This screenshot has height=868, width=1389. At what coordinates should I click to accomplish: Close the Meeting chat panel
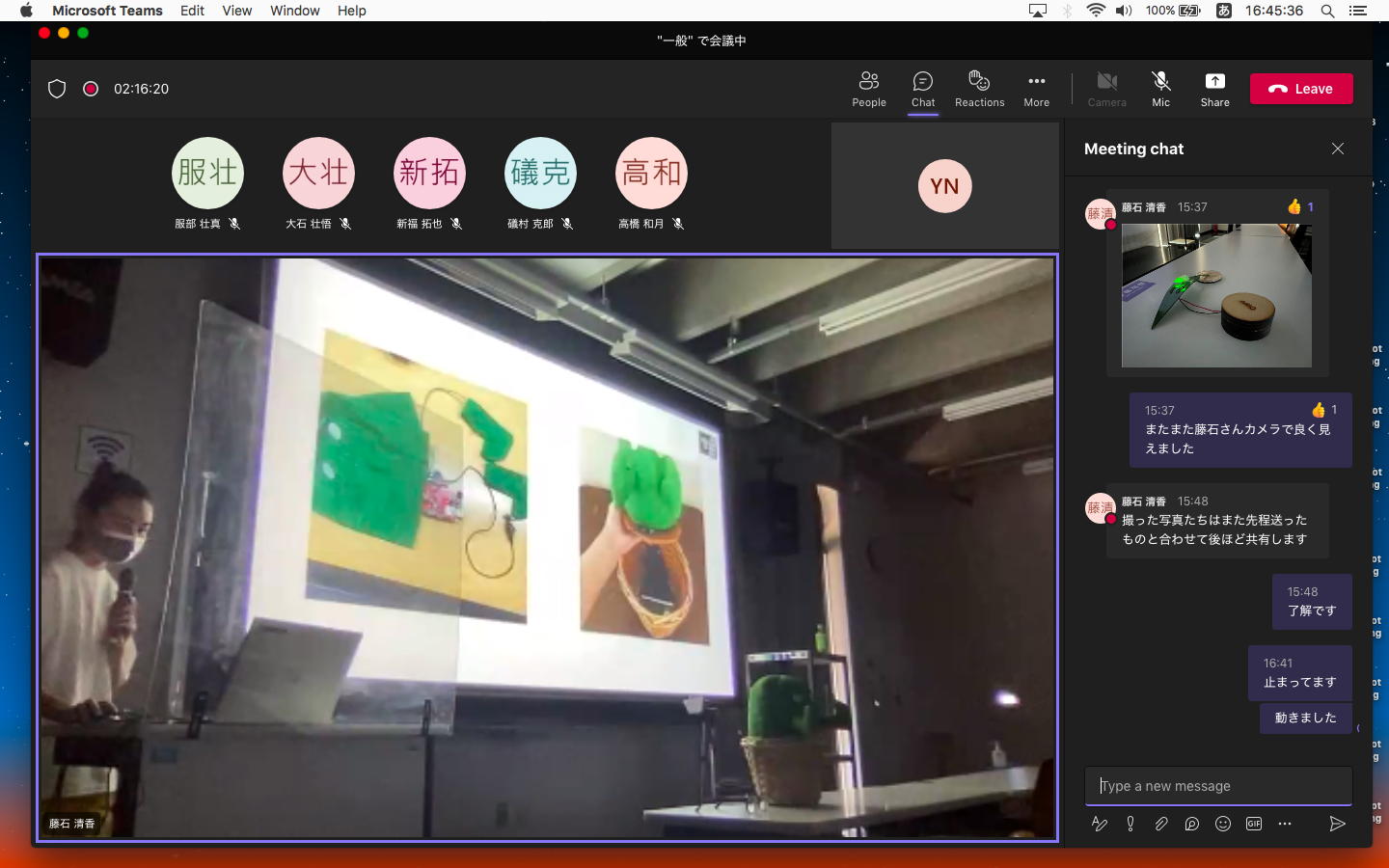tap(1338, 149)
